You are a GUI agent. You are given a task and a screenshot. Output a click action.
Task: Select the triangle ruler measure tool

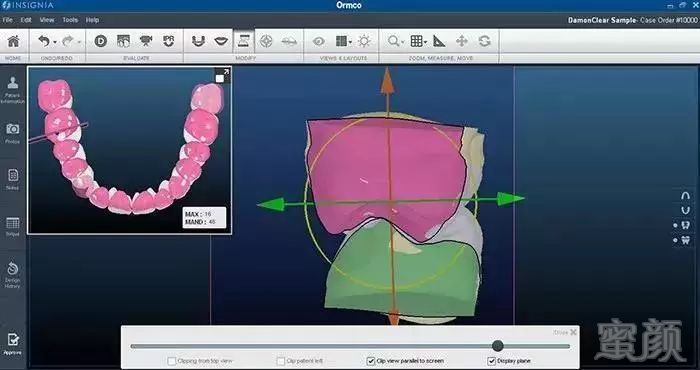click(439, 42)
